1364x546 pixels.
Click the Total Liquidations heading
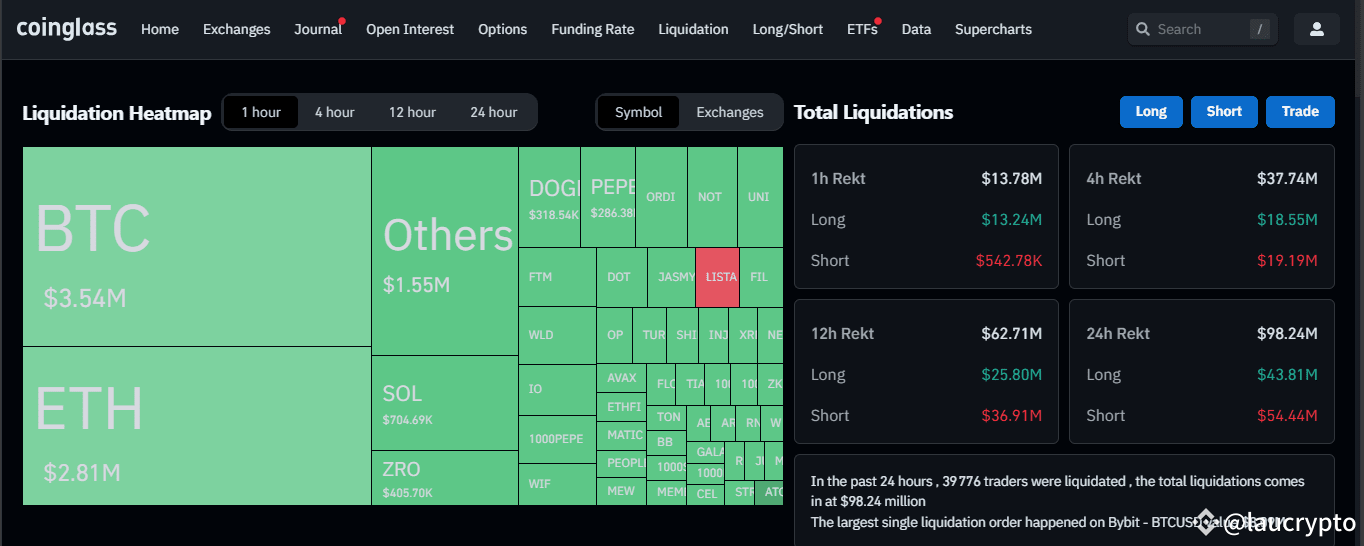click(874, 112)
